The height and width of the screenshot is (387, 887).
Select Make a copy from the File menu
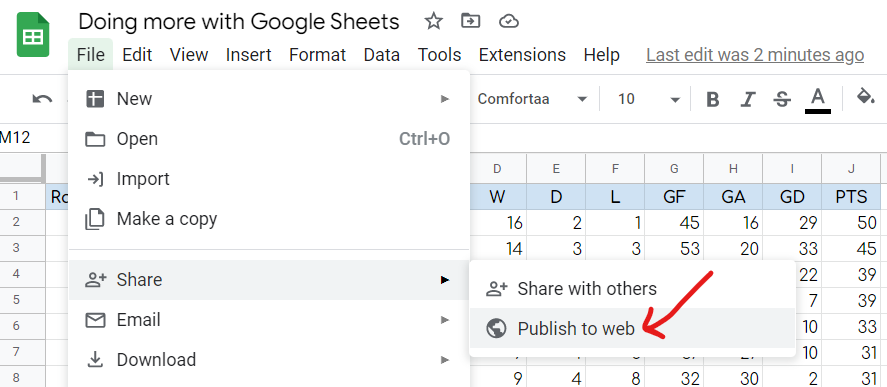coord(269,218)
